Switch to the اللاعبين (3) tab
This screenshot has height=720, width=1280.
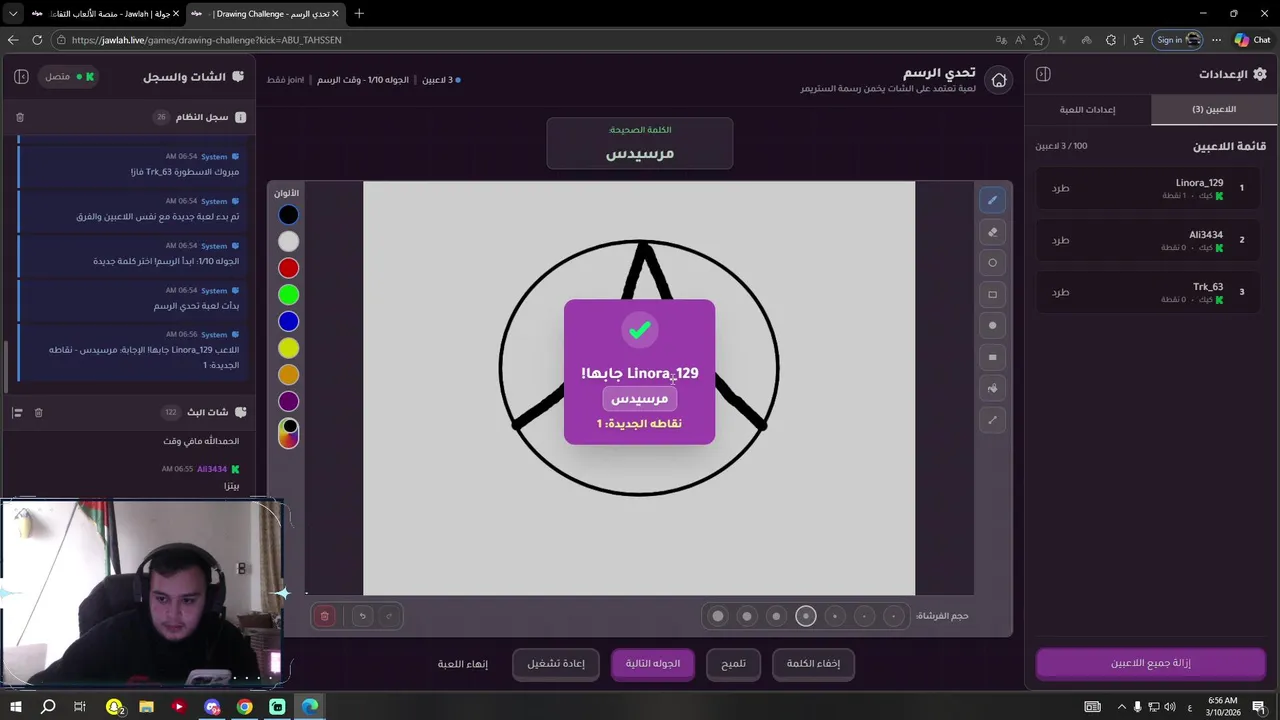click(1214, 109)
